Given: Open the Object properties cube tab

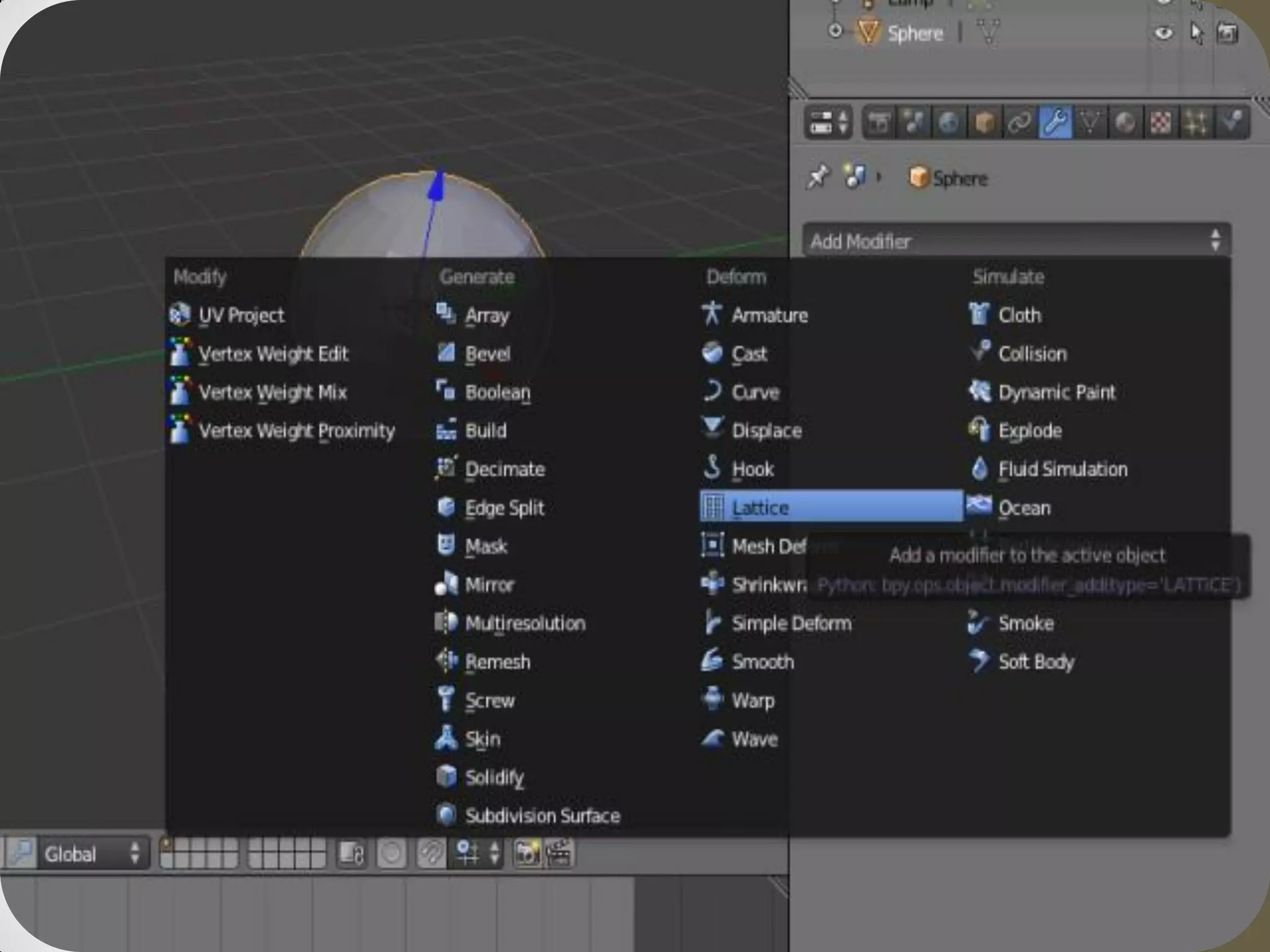Looking at the screenshot, I should [984, 123].
